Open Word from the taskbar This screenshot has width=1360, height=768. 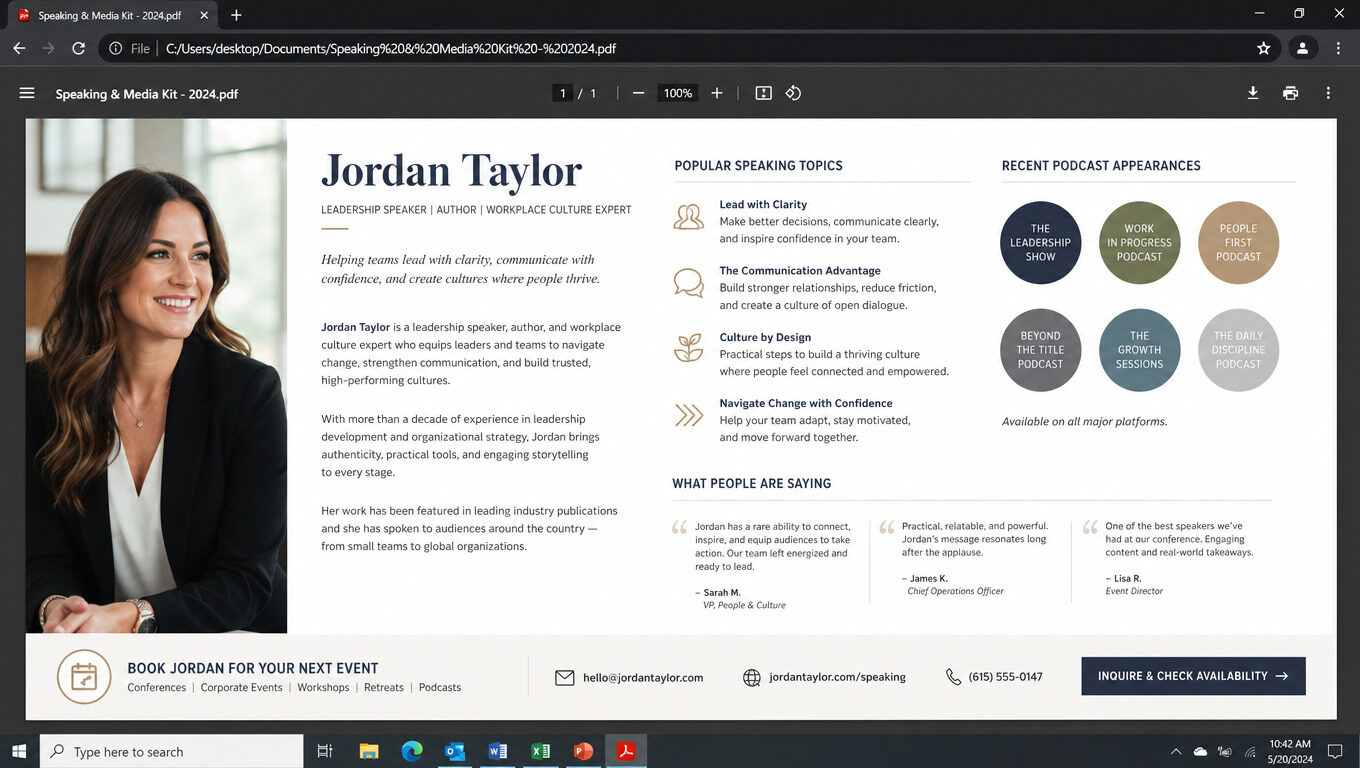tap(498, 751)
